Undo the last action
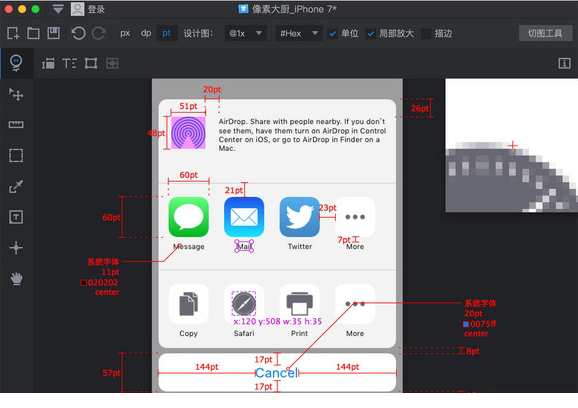 78,34
